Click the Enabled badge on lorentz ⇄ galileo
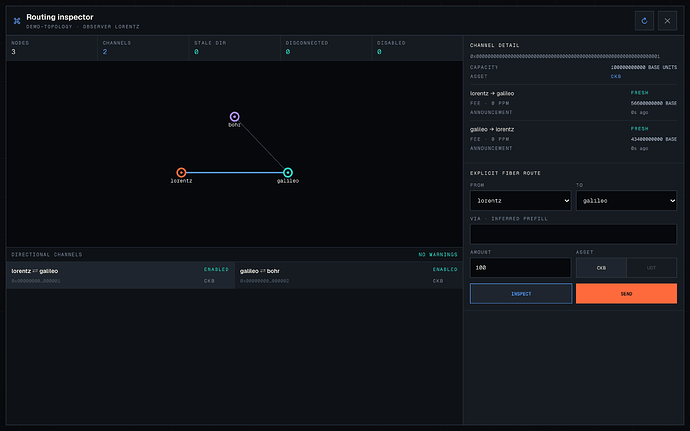This screenshot has height=431, width=690. [x=216, y=269]
